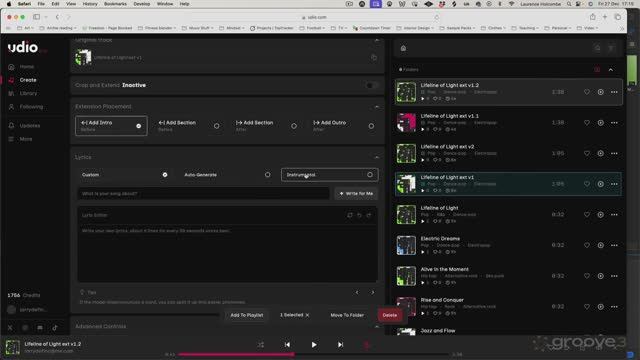The height and width of the screenshot is (360, 640).
Task: Like the Electric Dreams track
Action: point(587,245)
